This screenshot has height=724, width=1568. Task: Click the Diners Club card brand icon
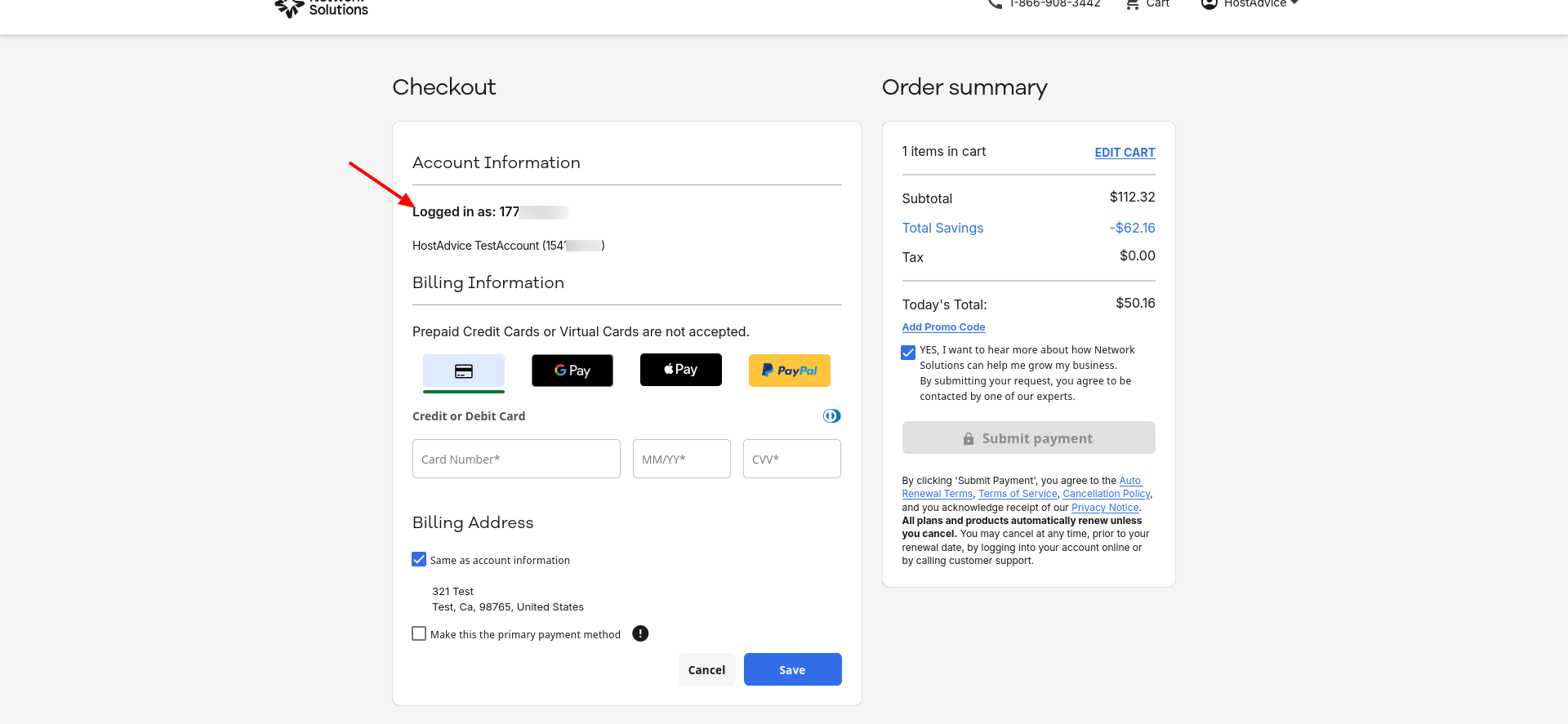coord(831,416)
